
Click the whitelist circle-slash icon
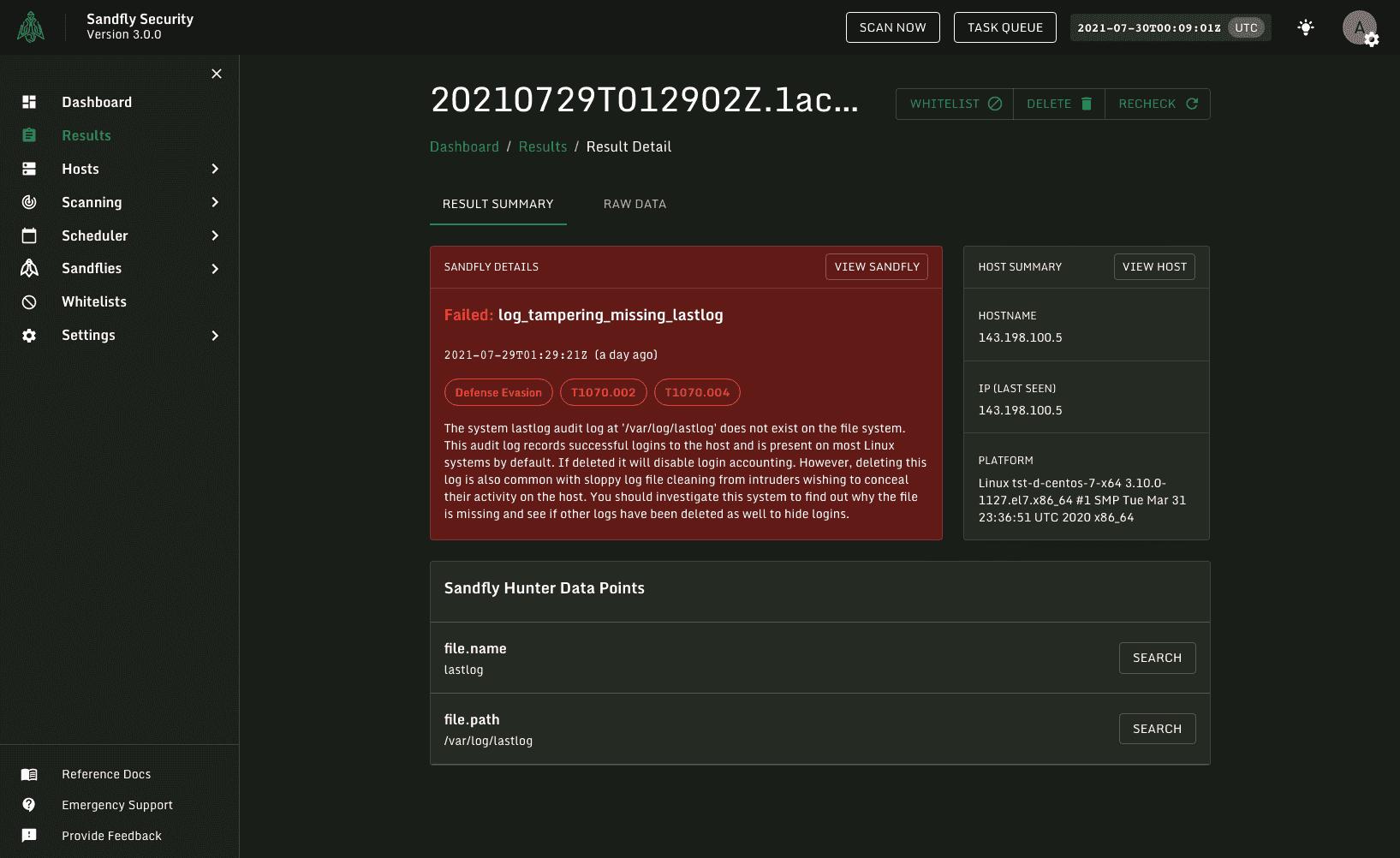pyautogui.click(x=995, y=104)
